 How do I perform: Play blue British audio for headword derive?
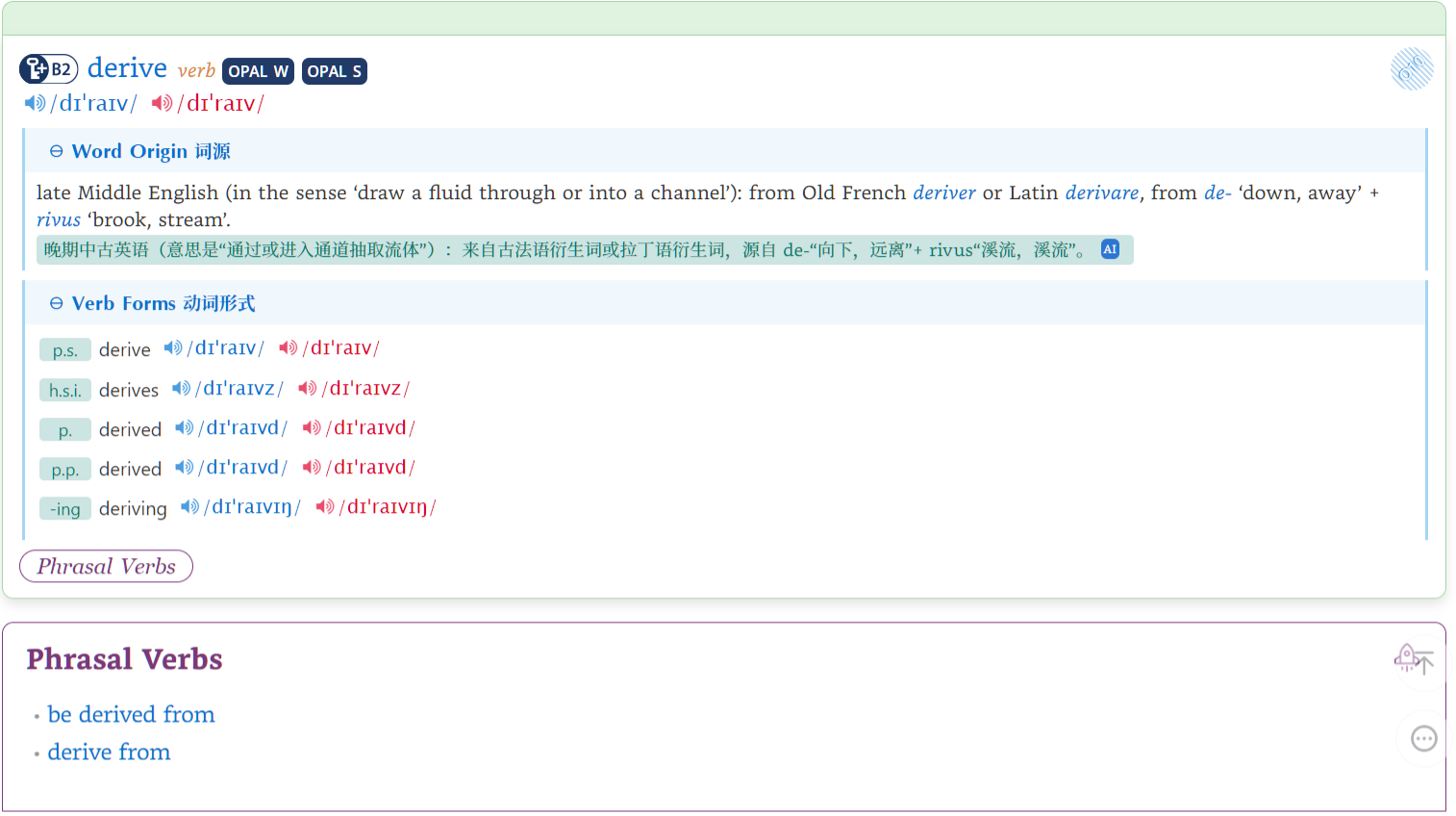(x=35, y=103)
